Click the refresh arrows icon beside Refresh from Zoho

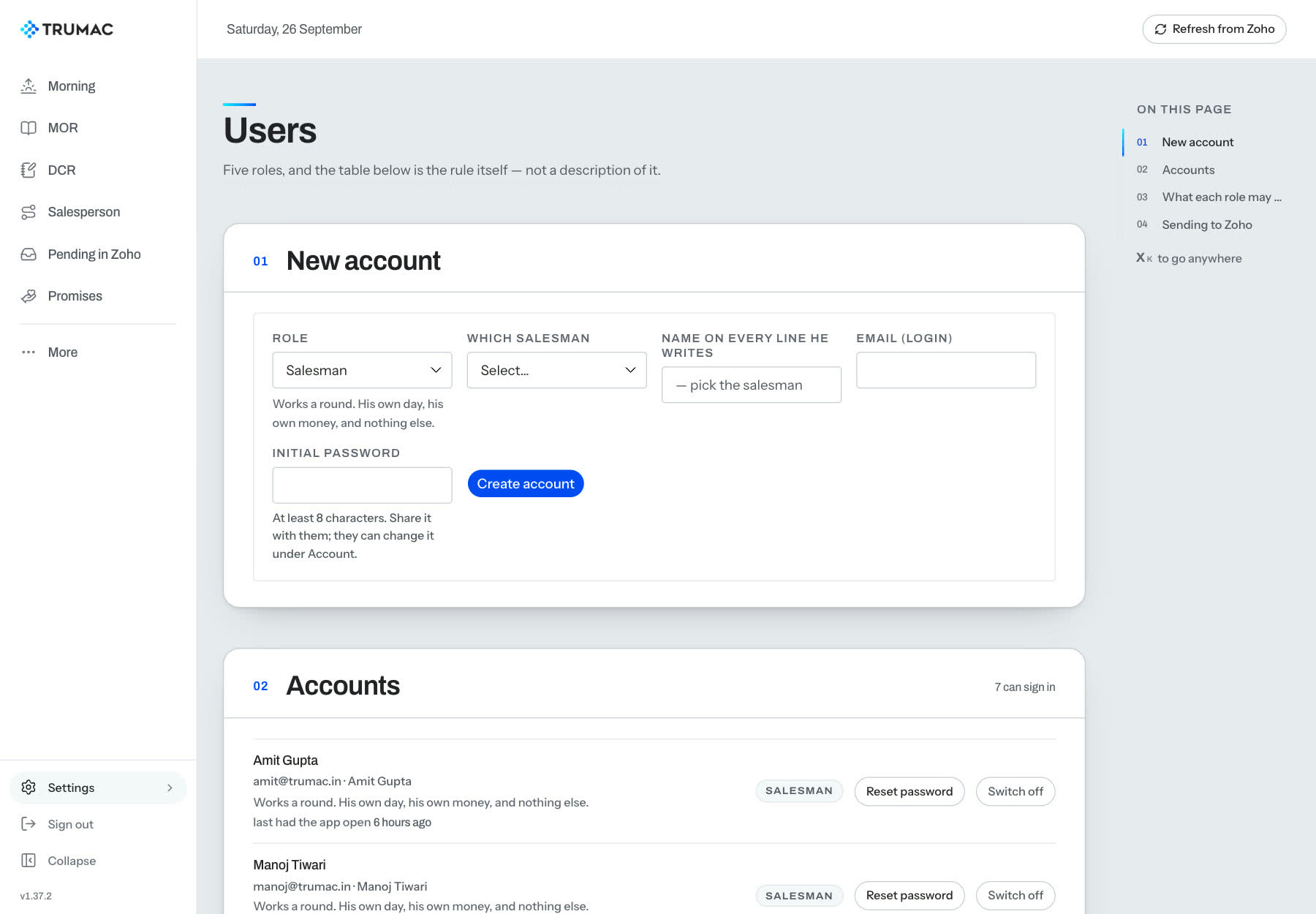[x=1160, y=29]
